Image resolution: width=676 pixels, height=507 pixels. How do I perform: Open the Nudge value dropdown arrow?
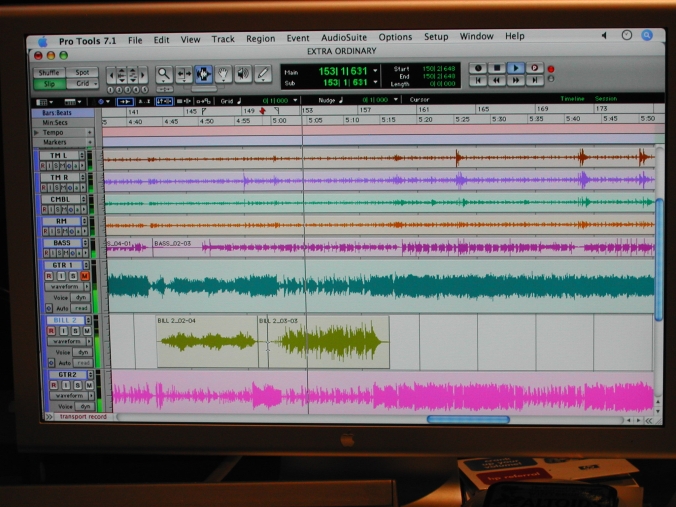pyautogui.click(x=395, y=100)
